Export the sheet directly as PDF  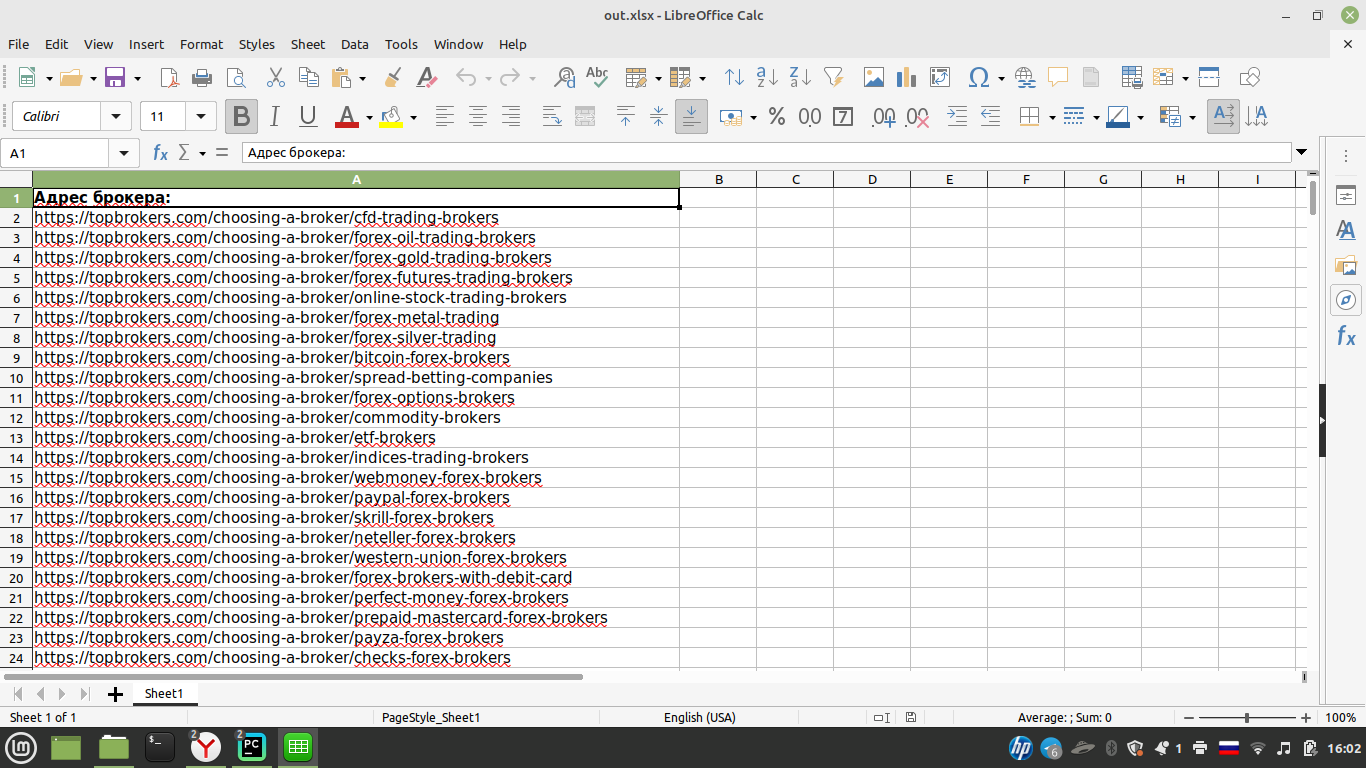coord(170,77)
